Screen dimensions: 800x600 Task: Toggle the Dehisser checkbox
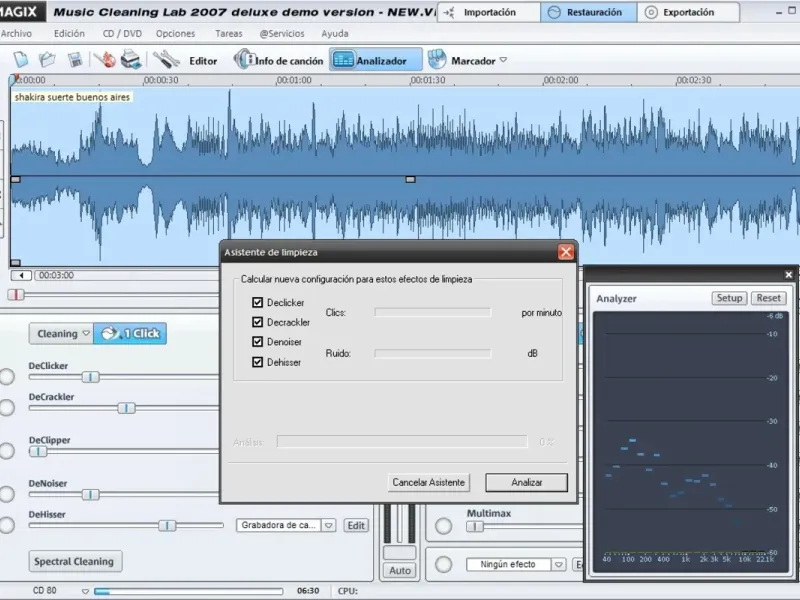point(258,362)
